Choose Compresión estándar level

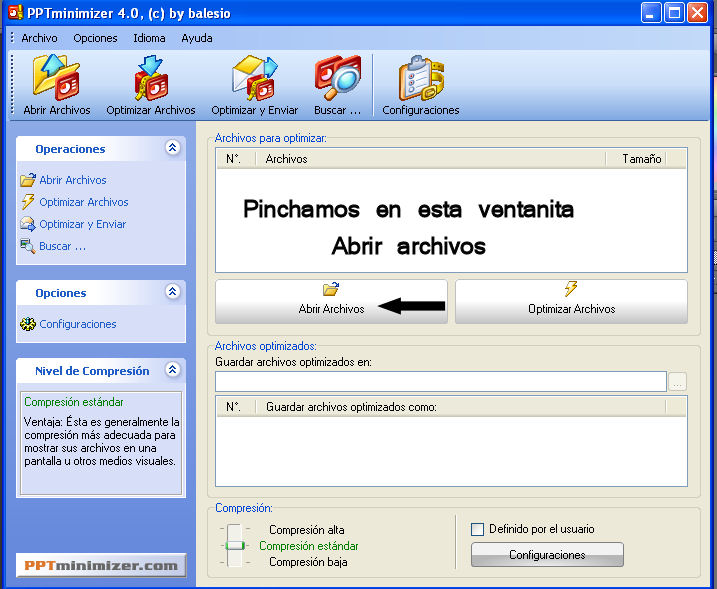[309, 546]
